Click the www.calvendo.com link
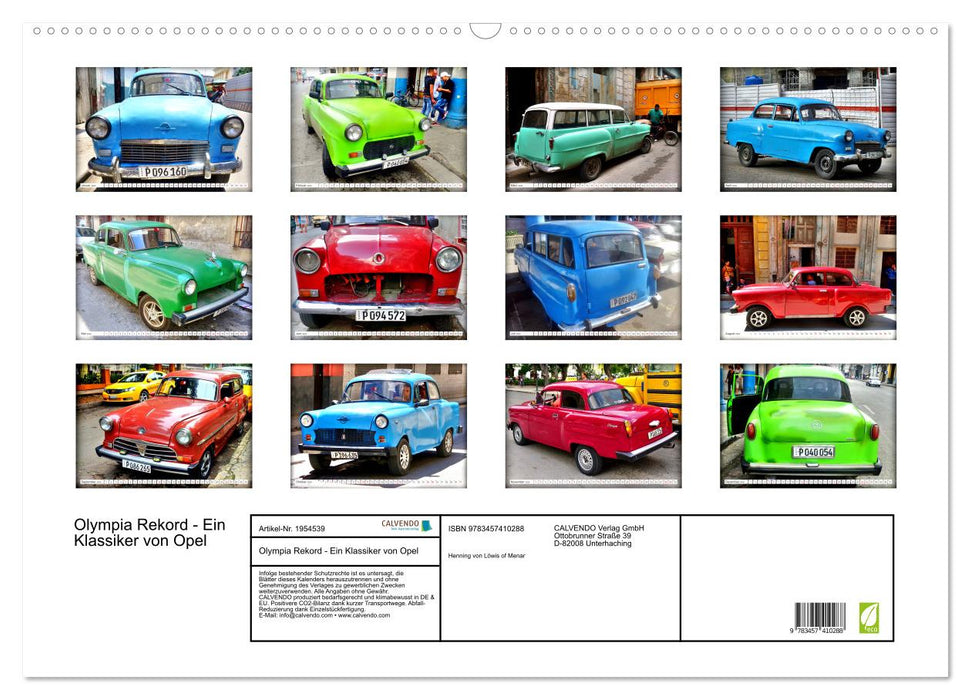This screenshot has width=971, height=700. point(363,617)
